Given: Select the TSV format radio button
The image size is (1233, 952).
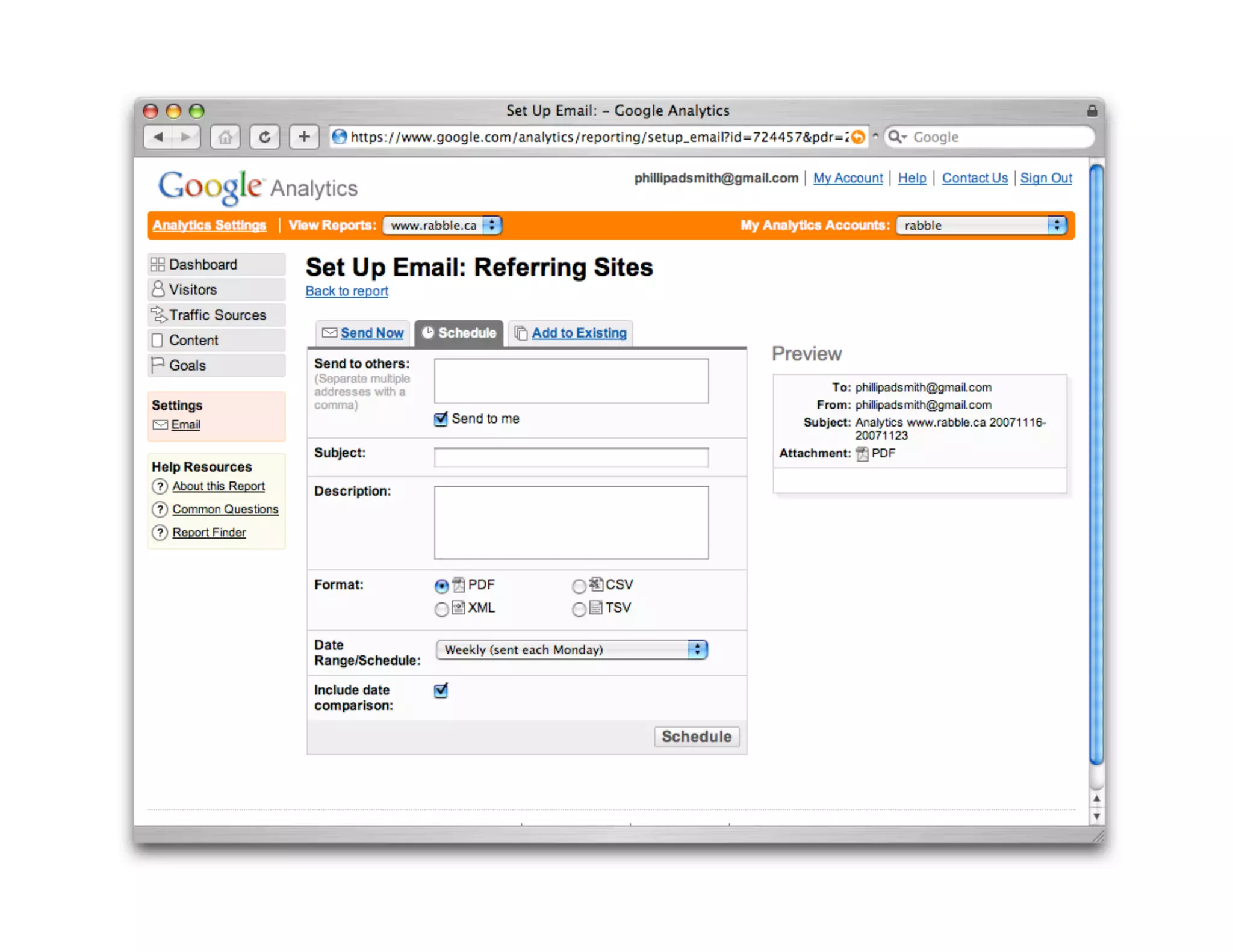Looking at the screenshot, I should point(579,609).
